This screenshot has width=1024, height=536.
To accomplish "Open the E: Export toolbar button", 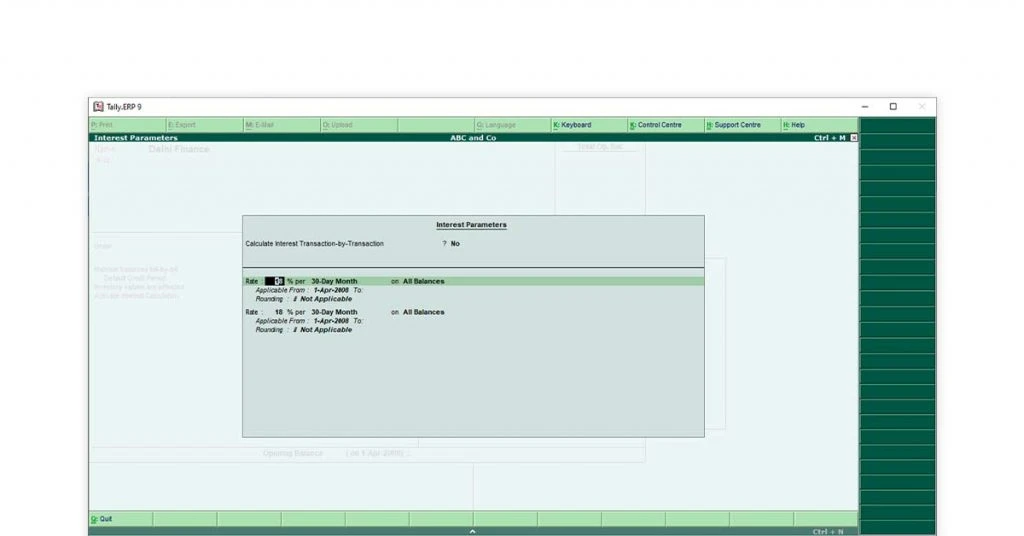I will coord(204,125).
